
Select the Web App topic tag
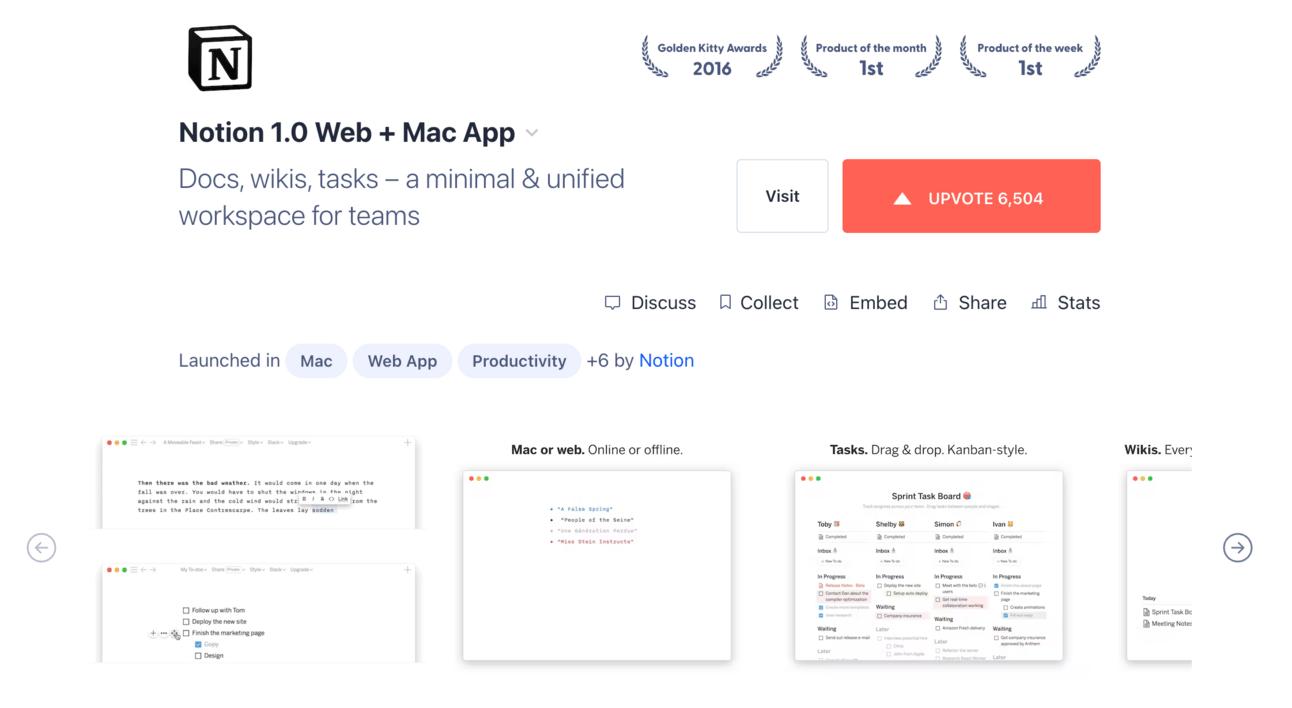(402, 361)
